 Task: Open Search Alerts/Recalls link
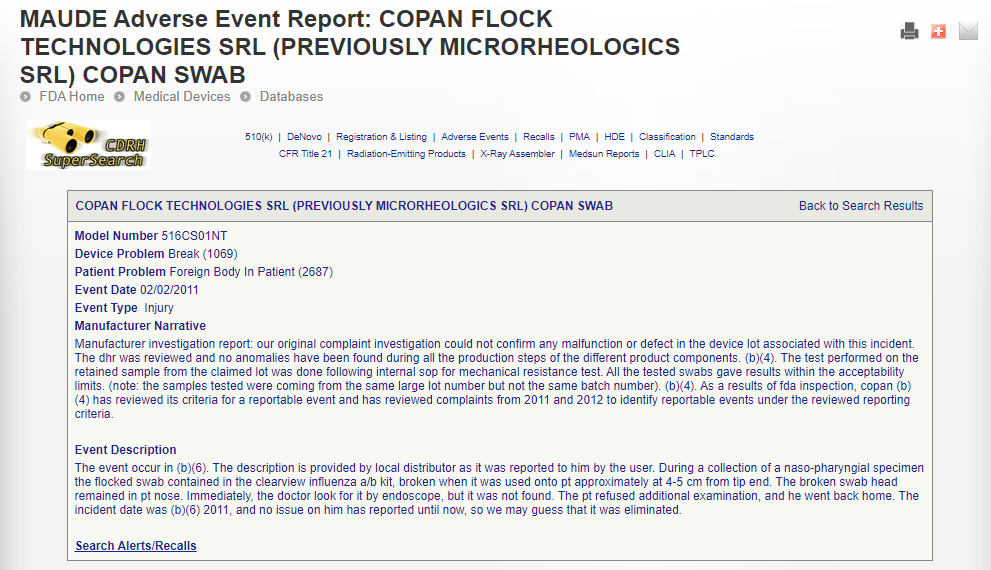[136, 546]
